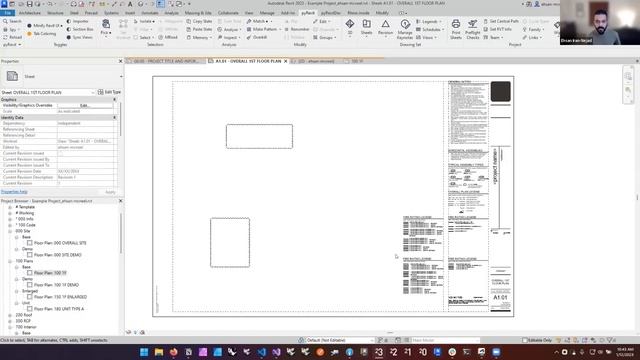Open Firefox from the taskbar

pyautogui.click(x=173, y=352)
